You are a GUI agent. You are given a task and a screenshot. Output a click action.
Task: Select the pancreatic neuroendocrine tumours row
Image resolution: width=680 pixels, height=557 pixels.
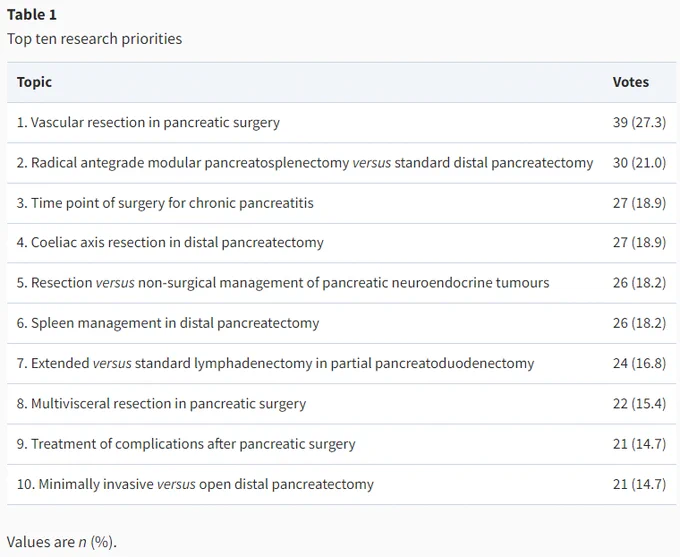coord(341,282)
